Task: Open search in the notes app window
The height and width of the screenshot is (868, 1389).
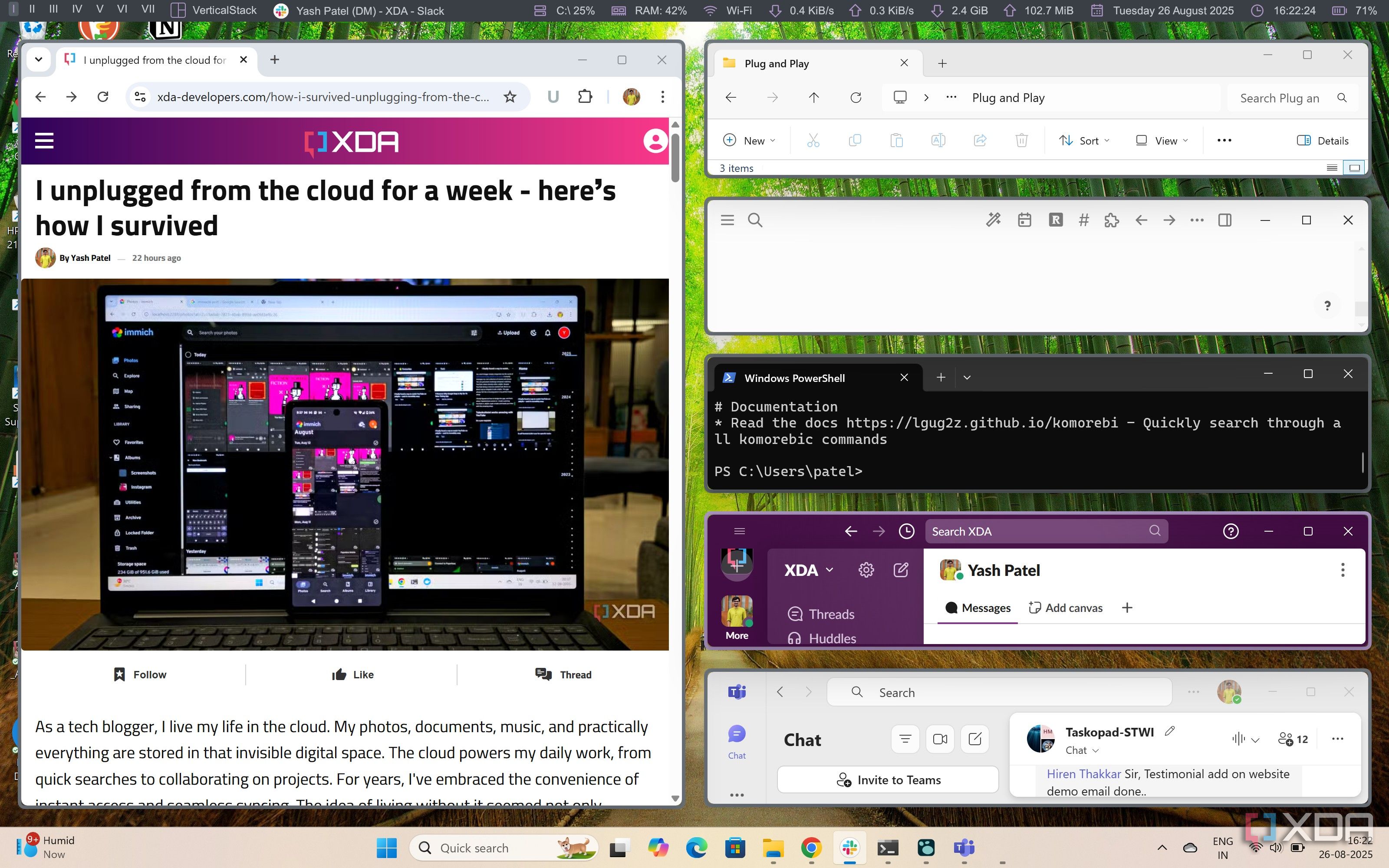Action: [755, 220]
